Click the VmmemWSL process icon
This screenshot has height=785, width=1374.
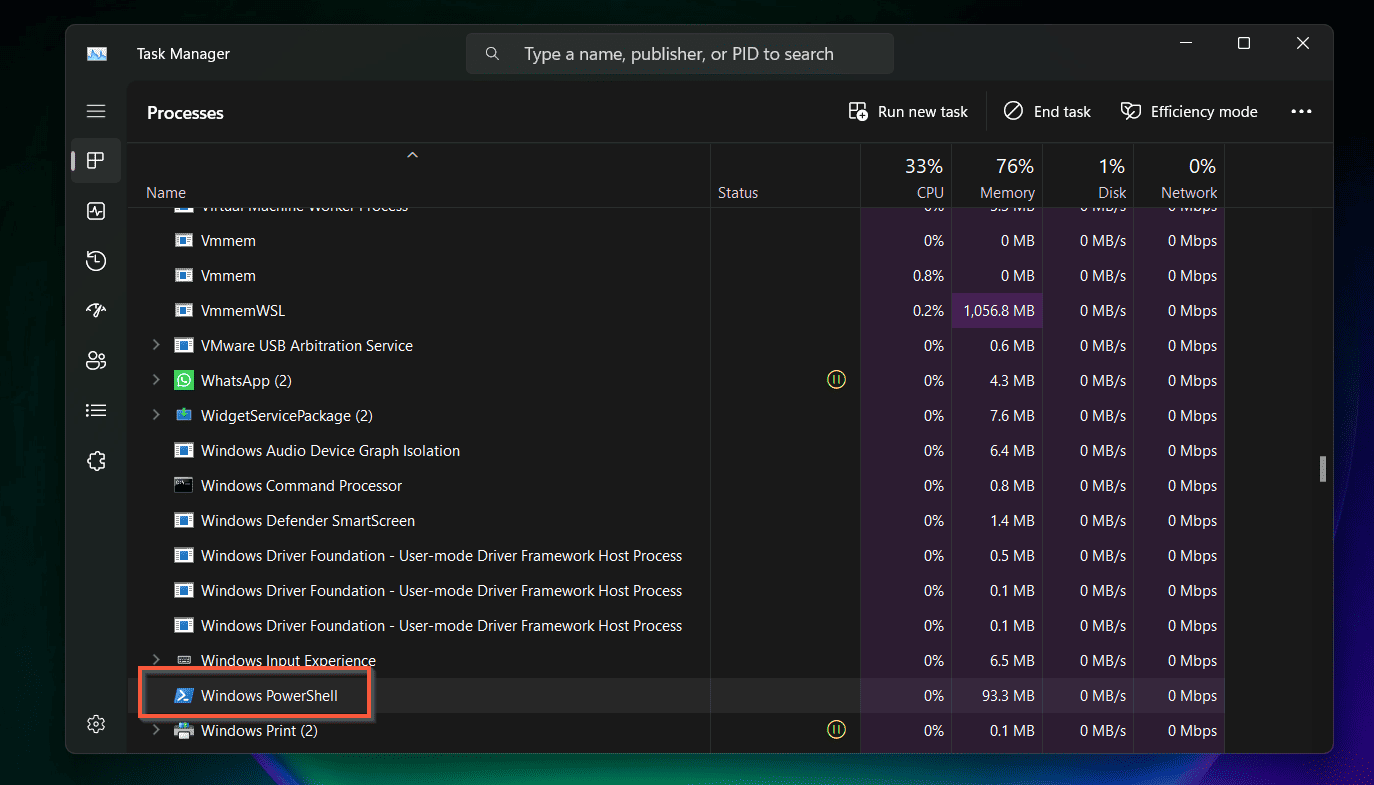tap(183, 311)
